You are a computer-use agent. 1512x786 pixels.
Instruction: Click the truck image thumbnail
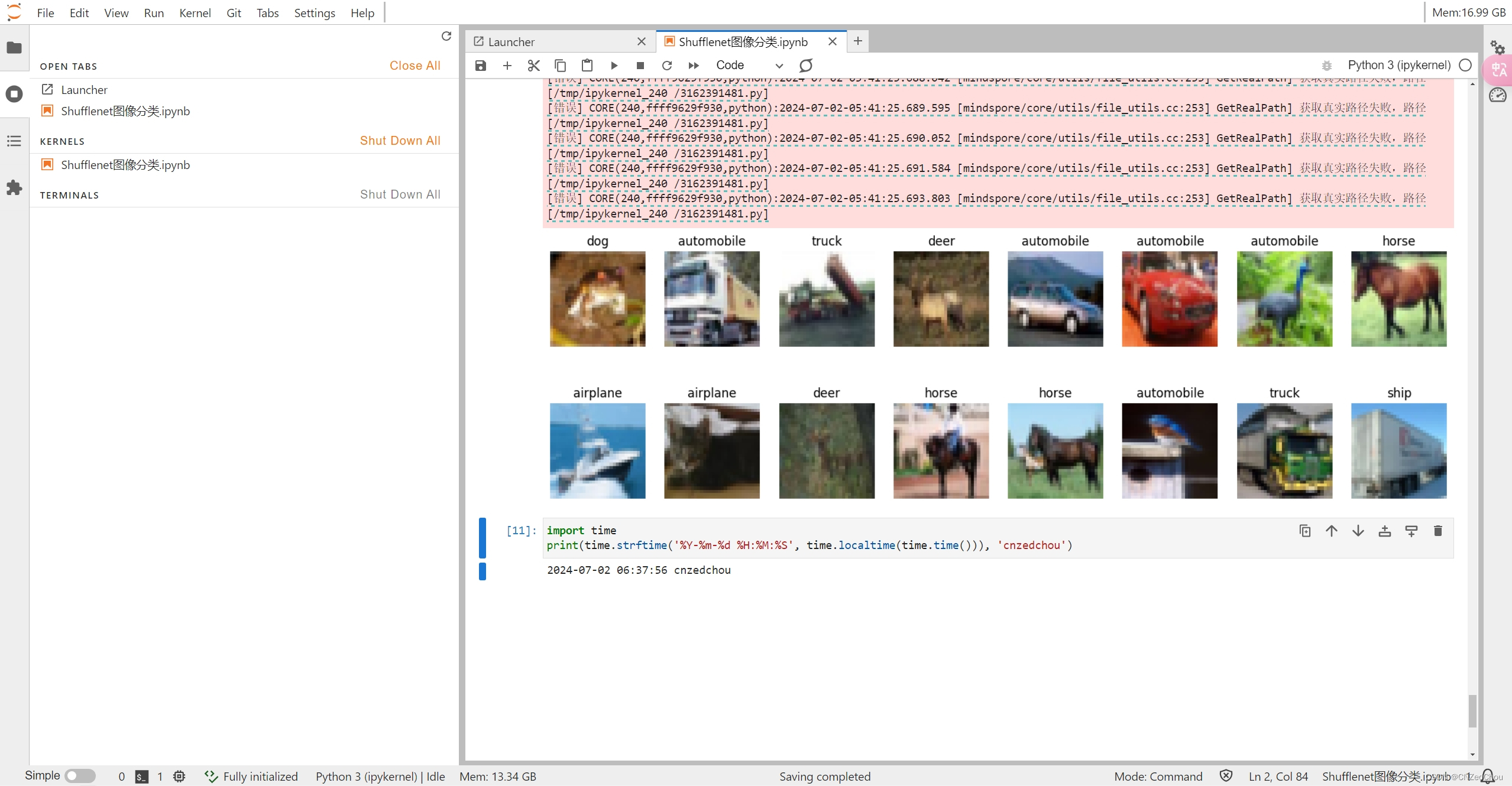(x=826, y=298)
